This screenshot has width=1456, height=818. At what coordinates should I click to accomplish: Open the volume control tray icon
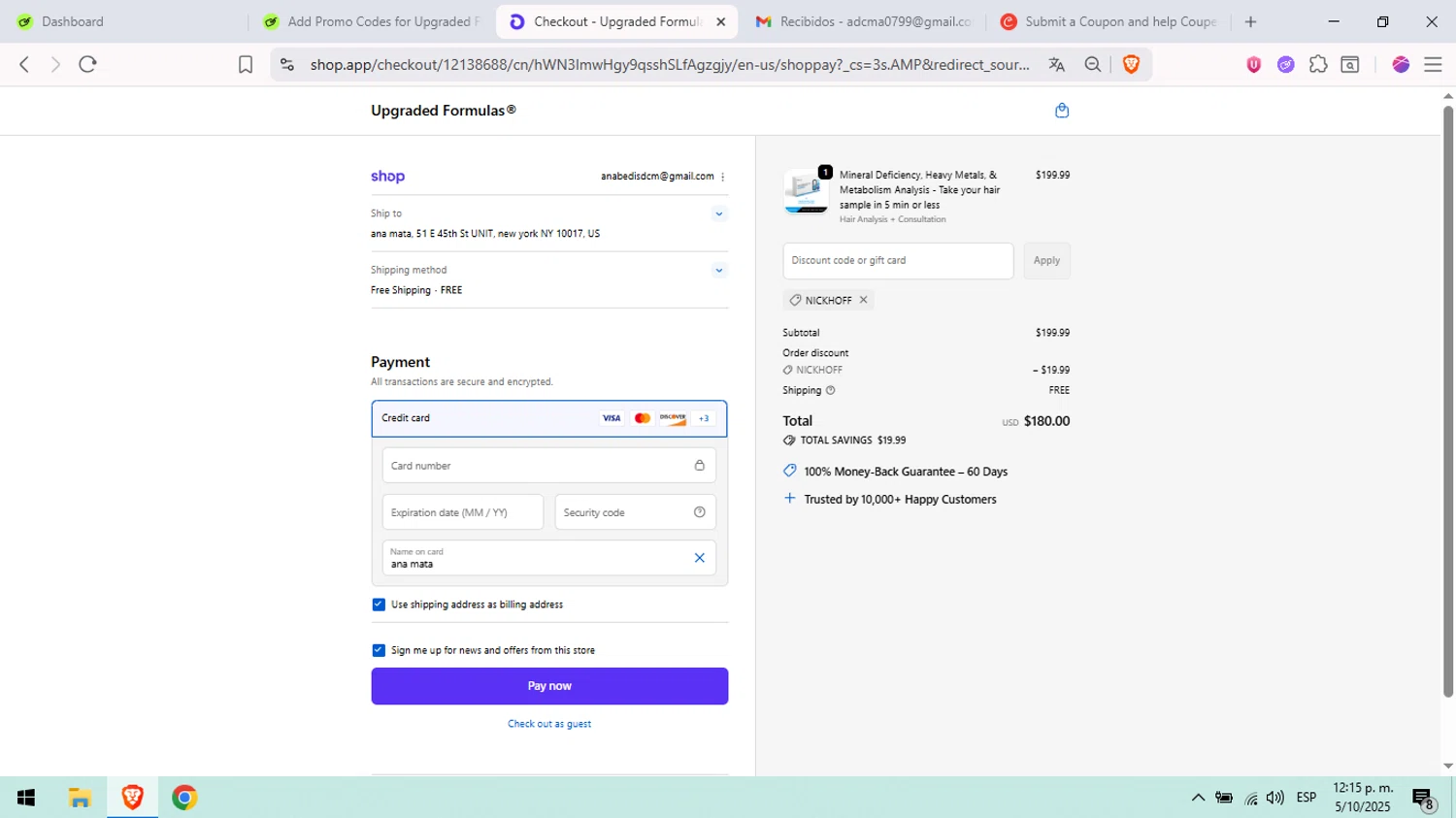1275,798
